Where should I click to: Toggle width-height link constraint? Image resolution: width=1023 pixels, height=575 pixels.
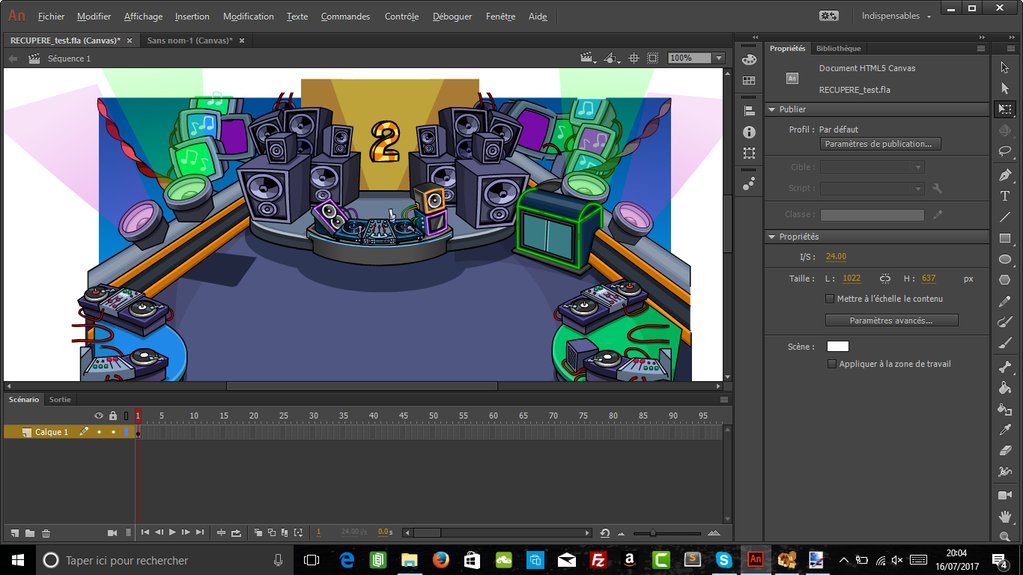[x=885, y=279]
